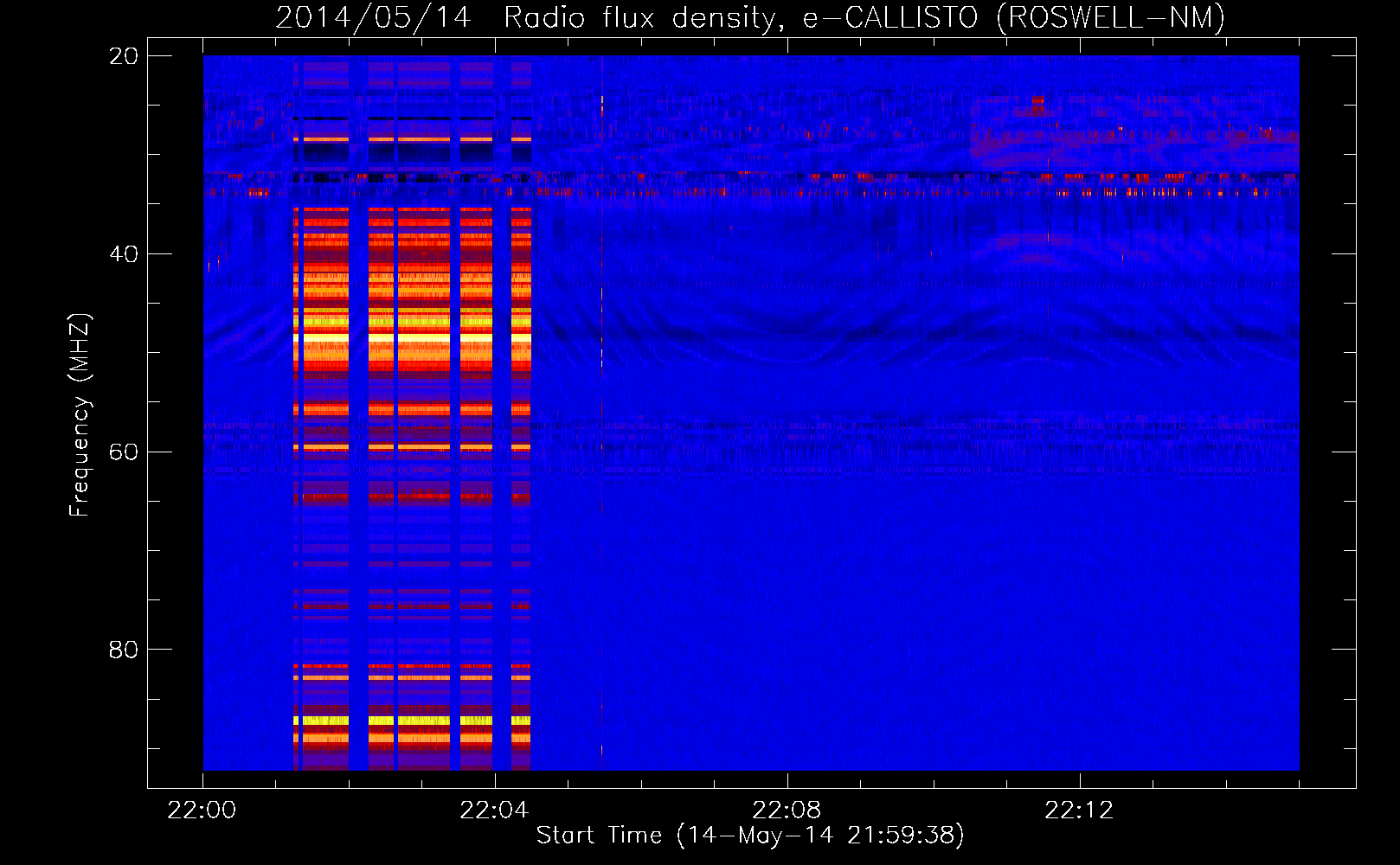Click the 22:04 time tick label
Screen dimensions: 1400x865
click(494, 811)
